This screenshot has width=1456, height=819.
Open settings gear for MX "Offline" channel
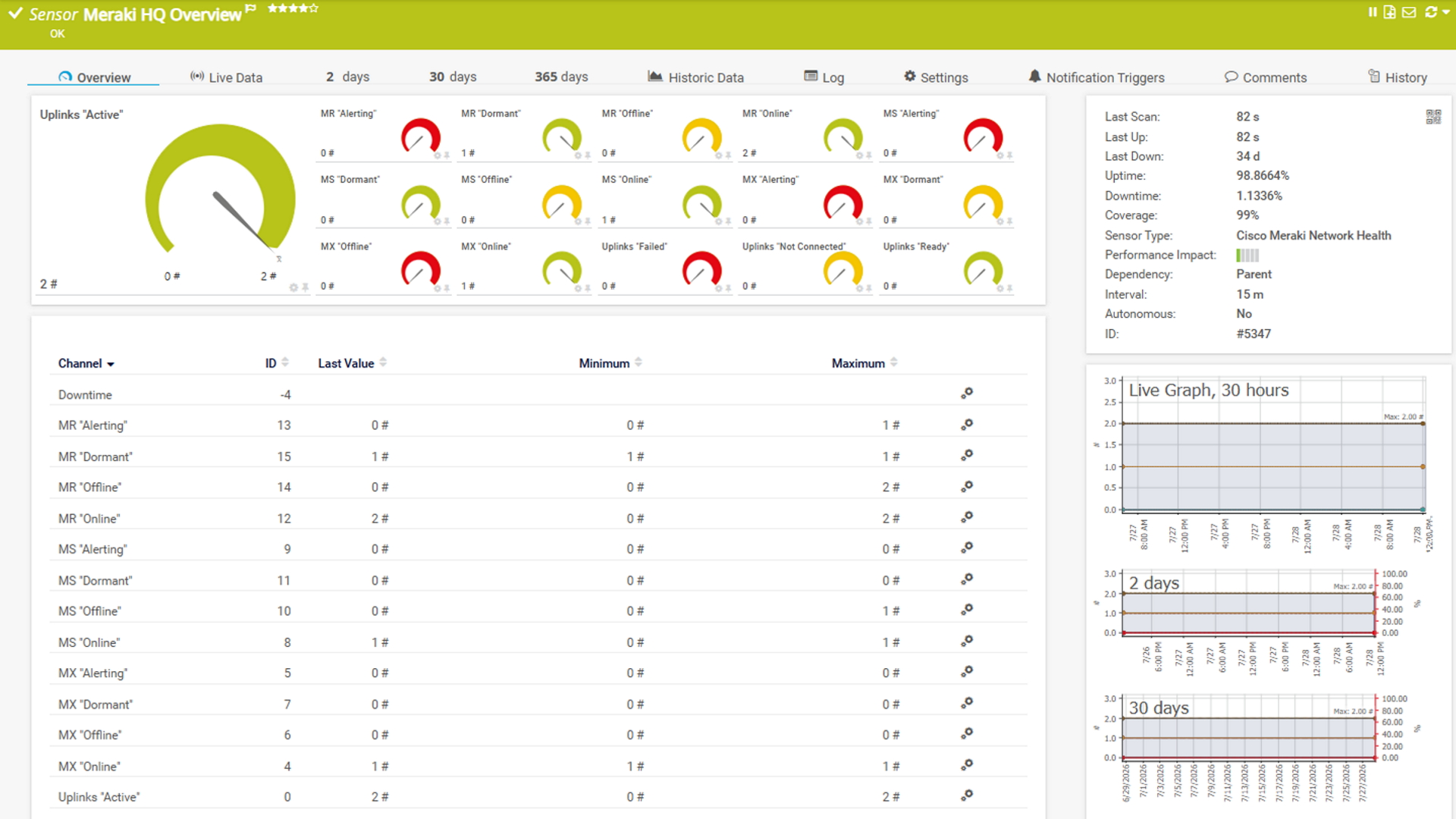967,734
